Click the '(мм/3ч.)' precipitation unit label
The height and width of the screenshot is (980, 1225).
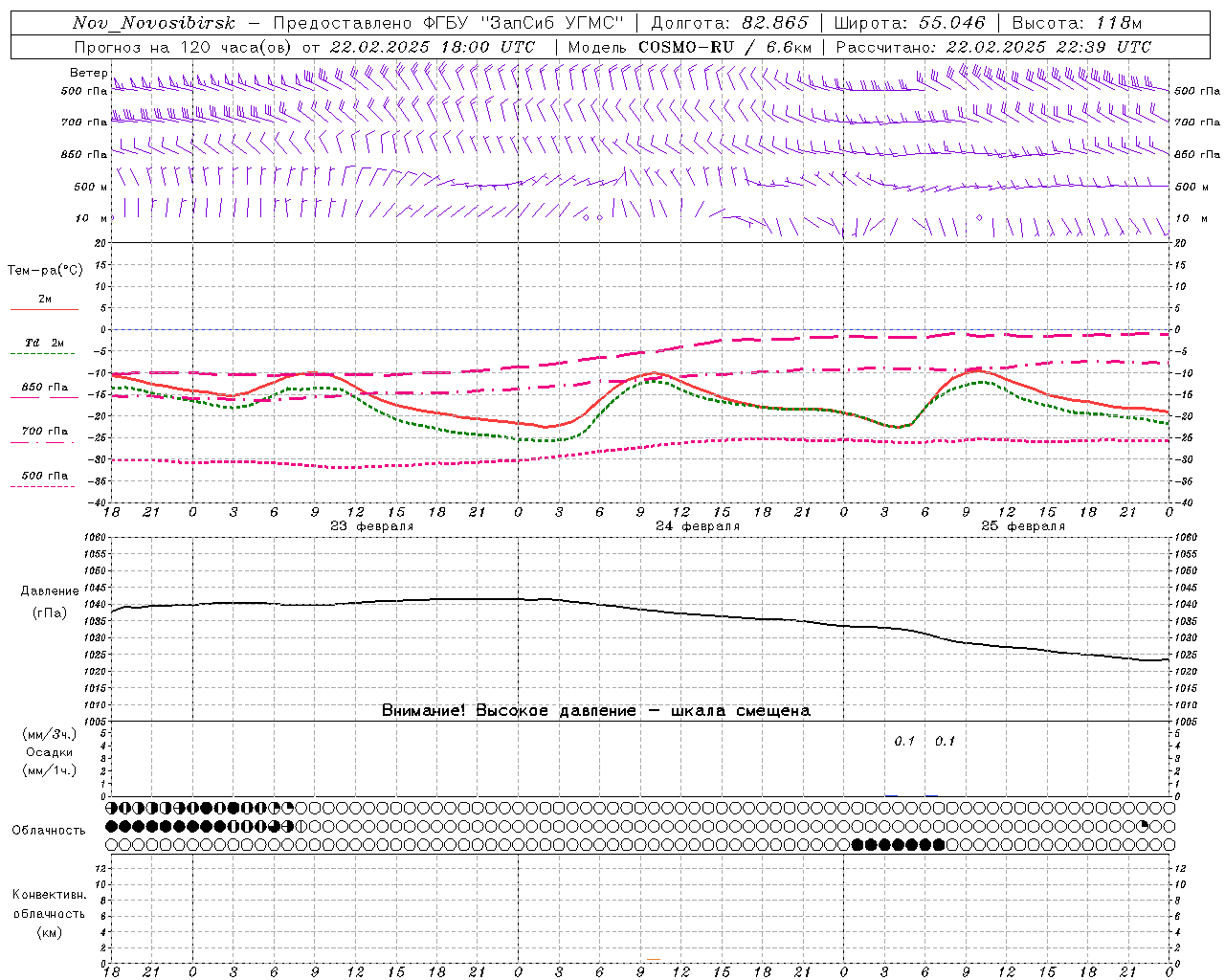coord(50,734)
